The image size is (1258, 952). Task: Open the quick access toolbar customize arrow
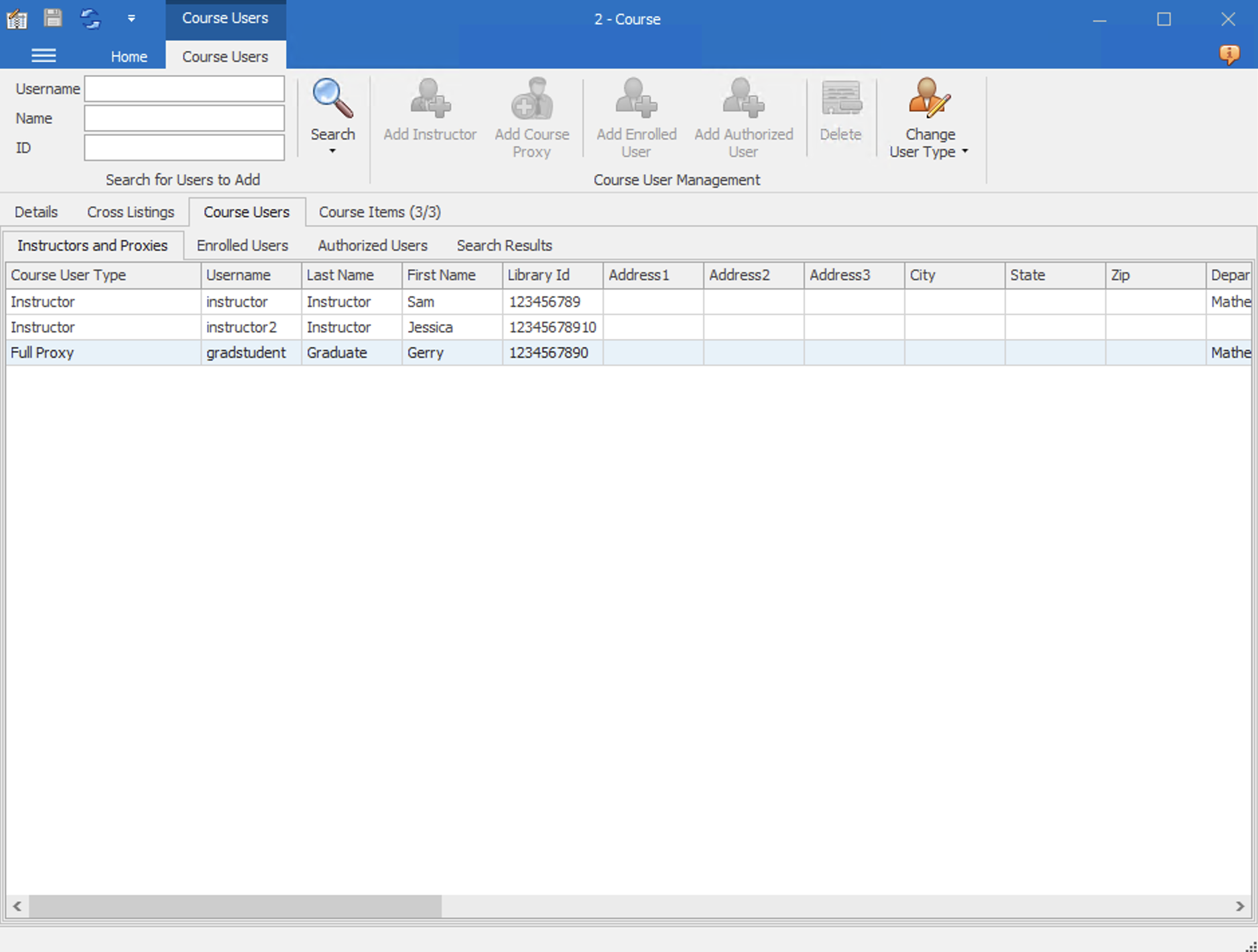point(131,19)
